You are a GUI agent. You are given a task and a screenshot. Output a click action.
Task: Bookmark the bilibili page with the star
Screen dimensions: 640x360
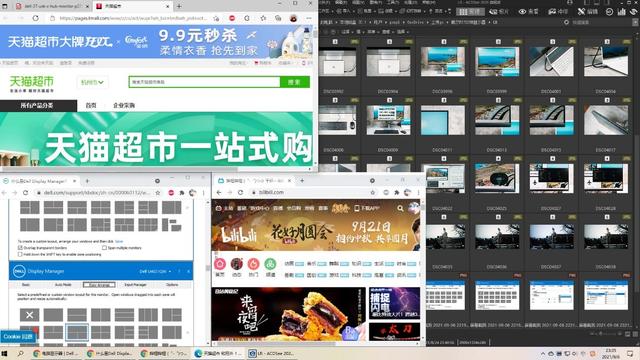(x=372, y=192)
